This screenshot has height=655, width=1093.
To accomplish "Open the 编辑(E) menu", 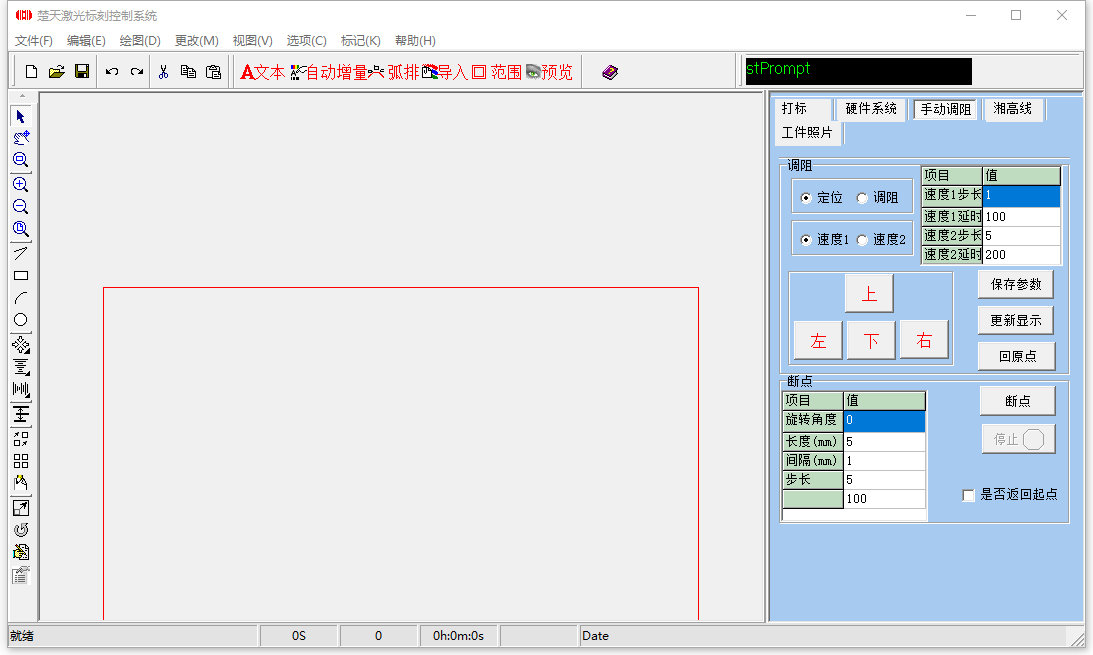I will point(86,40).
